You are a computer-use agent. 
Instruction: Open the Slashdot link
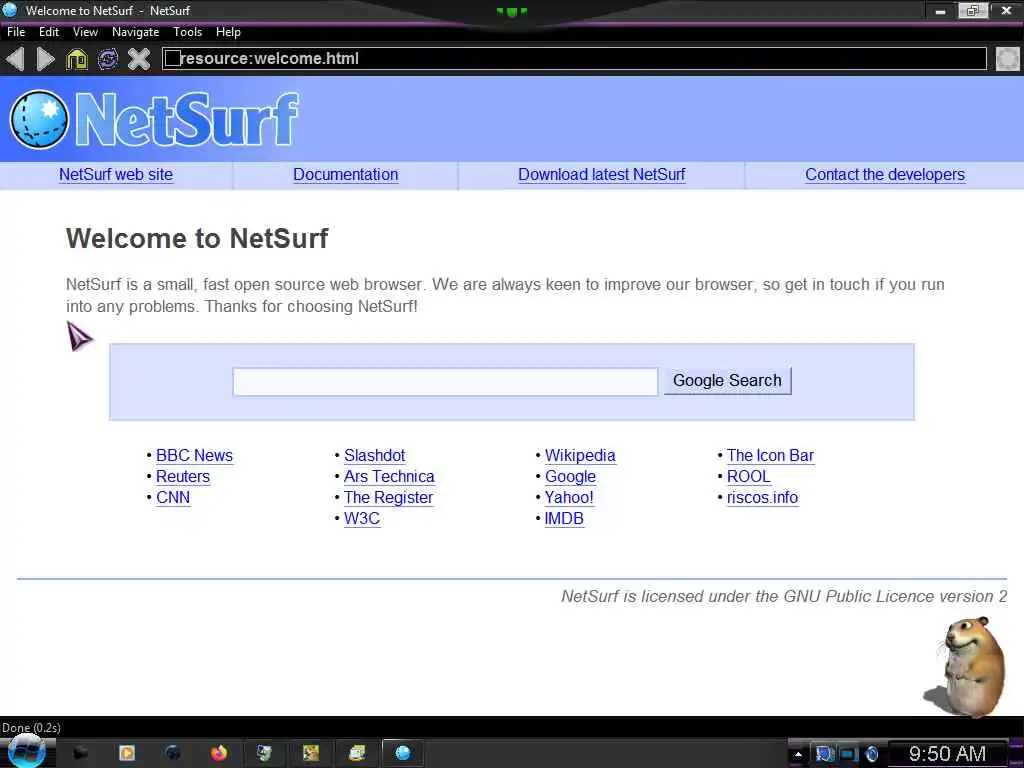tap(374, 456)
